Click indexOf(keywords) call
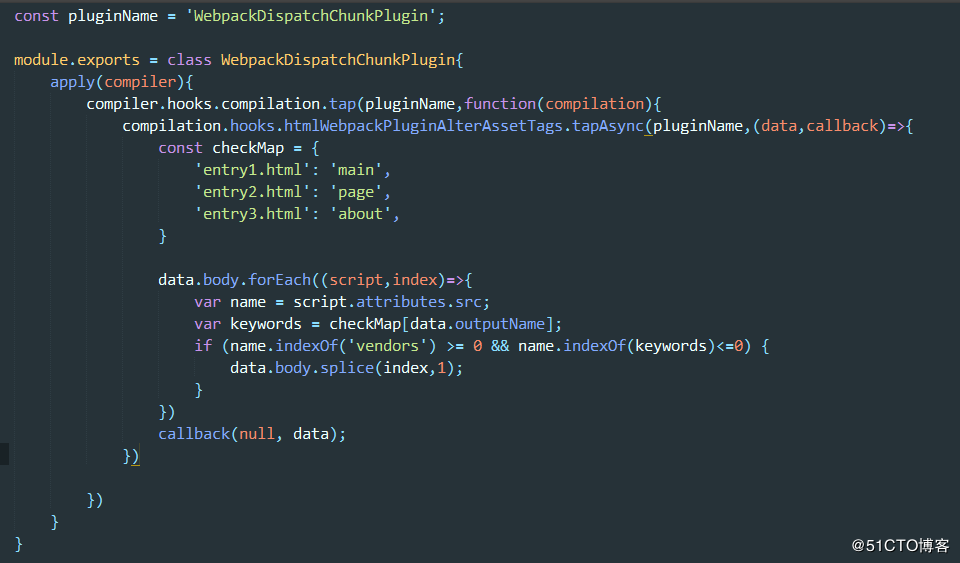960x563 pixels. [639, 346]
